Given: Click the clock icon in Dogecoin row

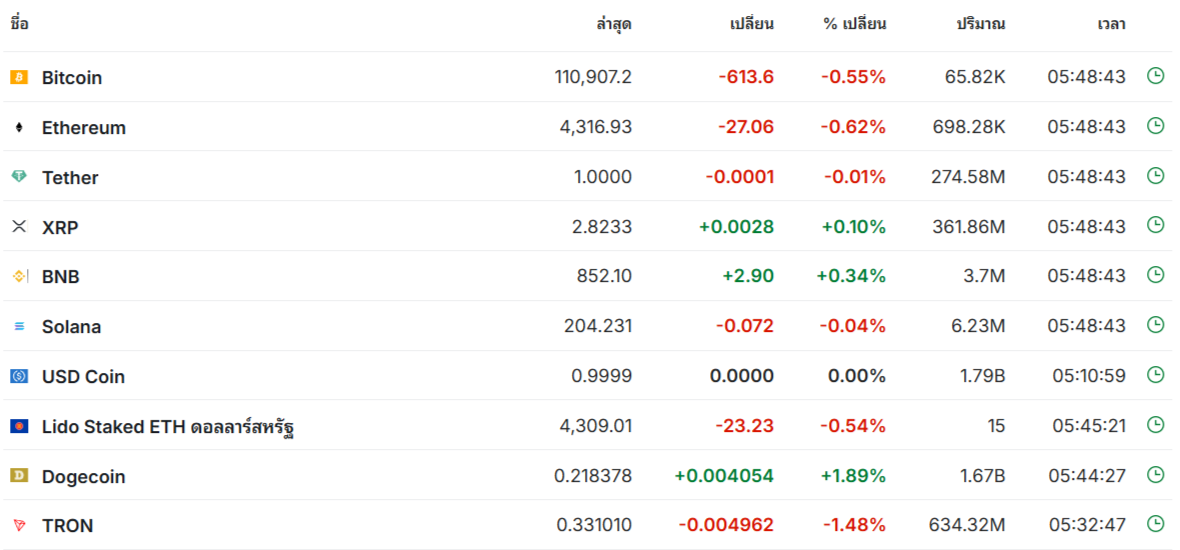Looking at the screenshot, I should 1155,475.
